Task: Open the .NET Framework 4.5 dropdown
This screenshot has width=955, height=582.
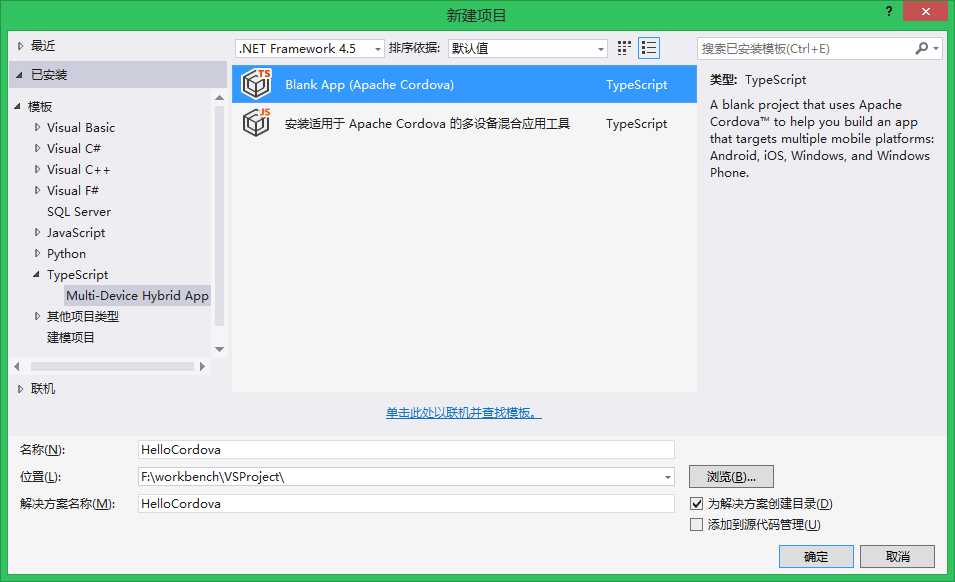Action: tap(309, 48)
